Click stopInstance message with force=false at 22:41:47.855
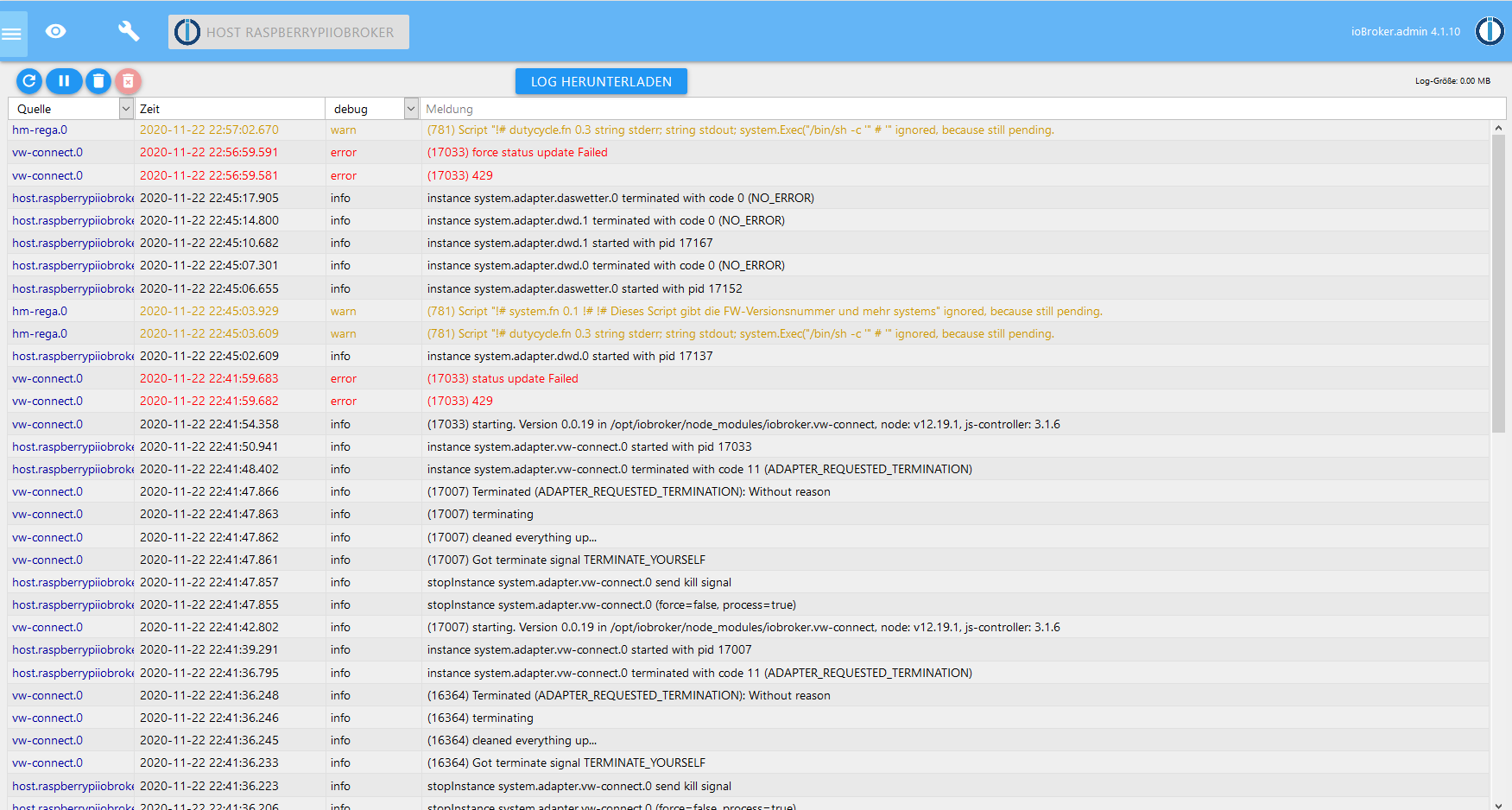Screen dimensions: 1512x810 click(611, 604)
